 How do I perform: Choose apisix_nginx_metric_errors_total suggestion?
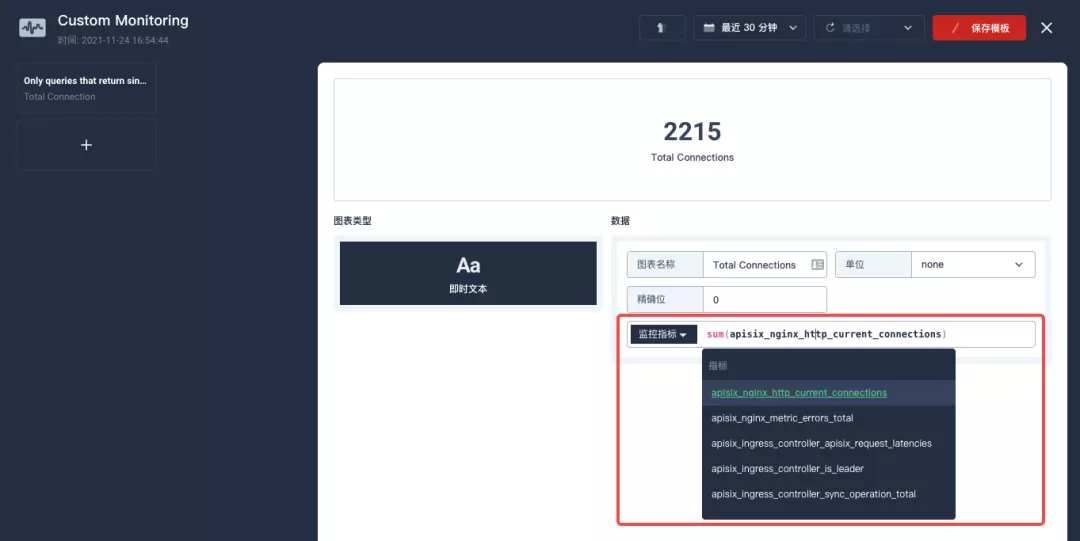coord(829,418)
